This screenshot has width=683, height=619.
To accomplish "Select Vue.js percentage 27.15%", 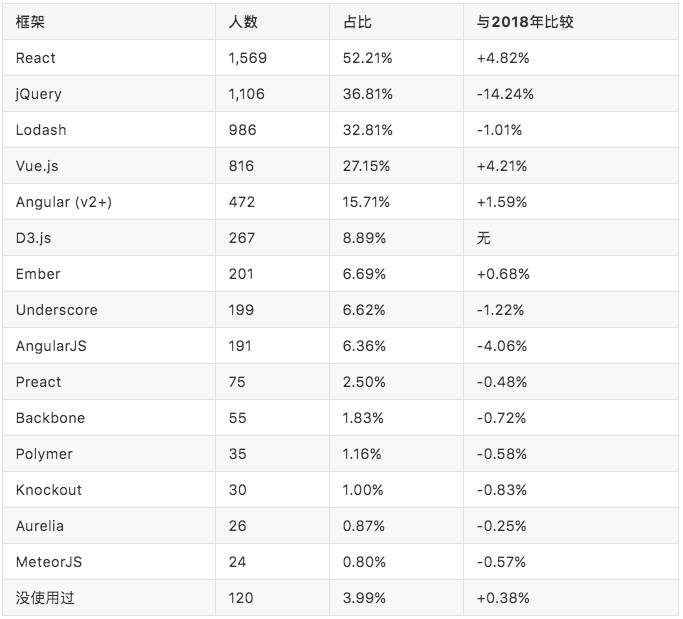I will pyautogui.click(x=366, y=166).
